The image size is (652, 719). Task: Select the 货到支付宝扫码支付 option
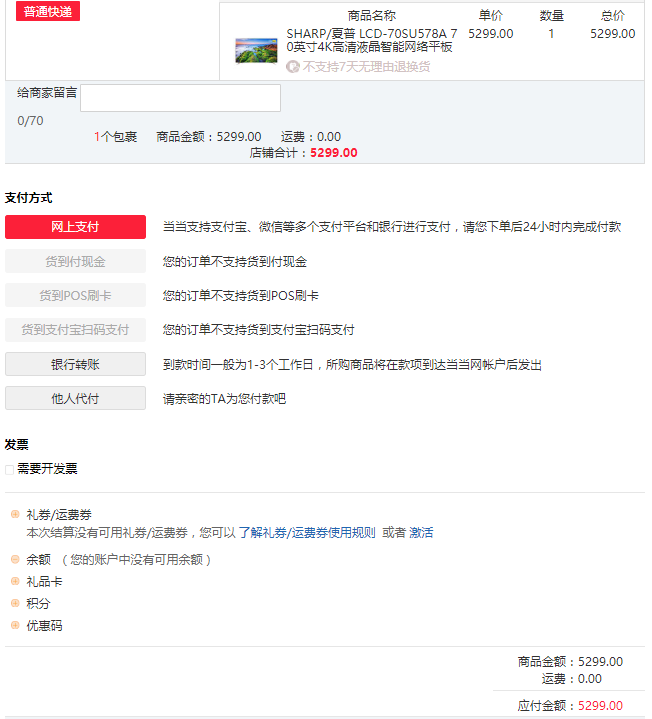coord(75,330)
